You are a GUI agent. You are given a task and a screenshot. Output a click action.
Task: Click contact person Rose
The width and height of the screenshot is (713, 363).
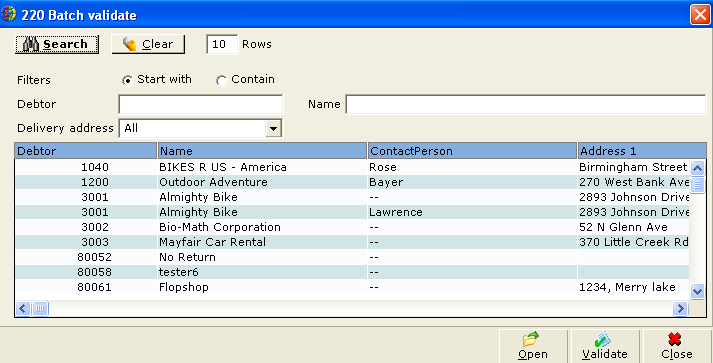pos(383,167)
